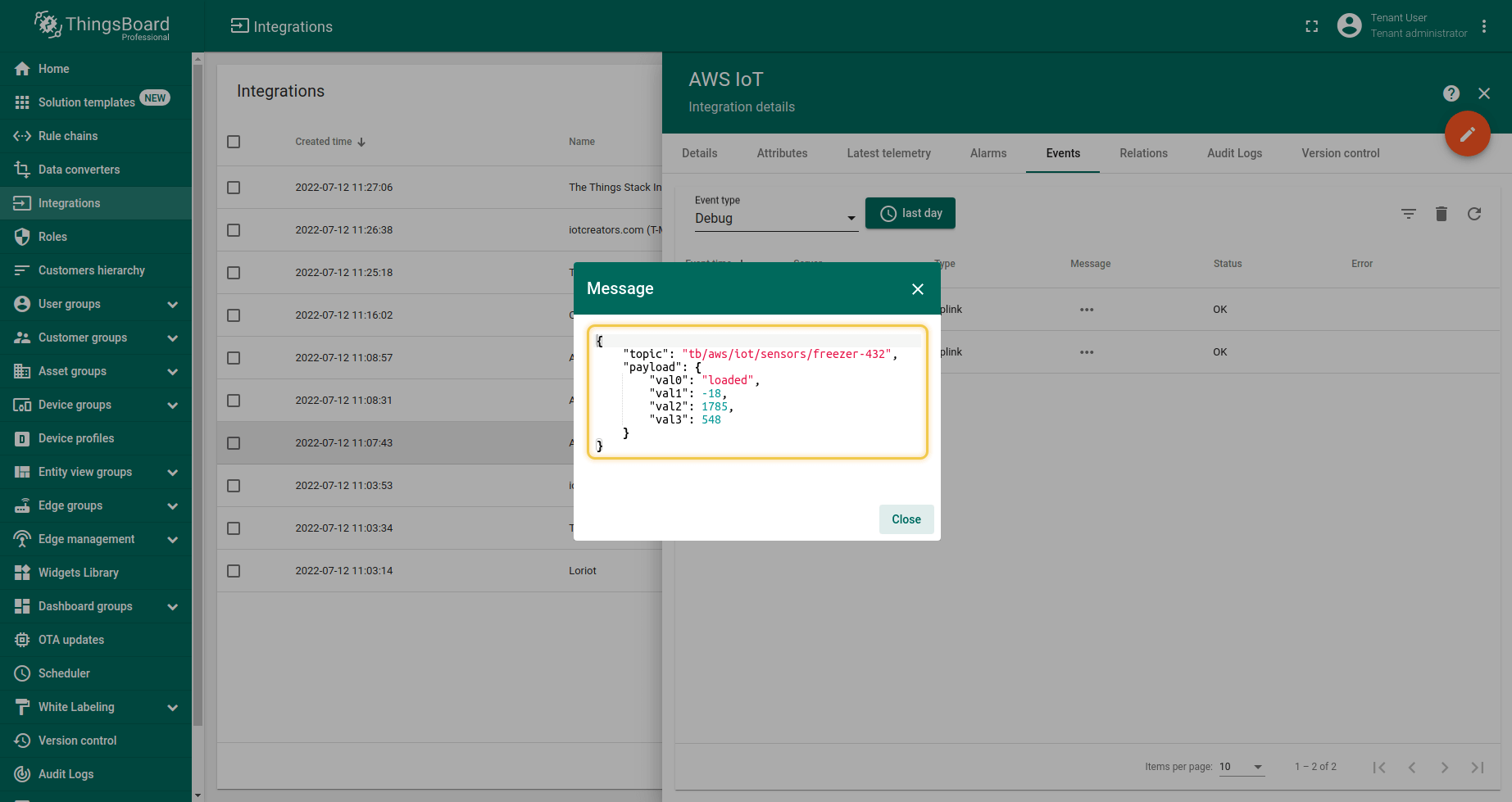This screenshot has height=802, width=1512.
Task: Close the Message dialog with X
Action: point(917,289)
